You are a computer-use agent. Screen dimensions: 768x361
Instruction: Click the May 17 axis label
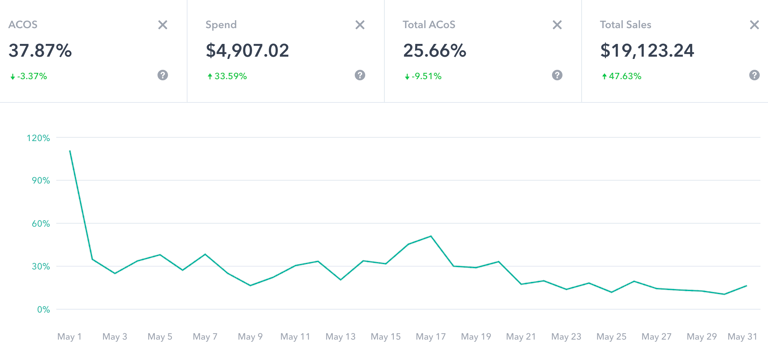tap(431, 337)
